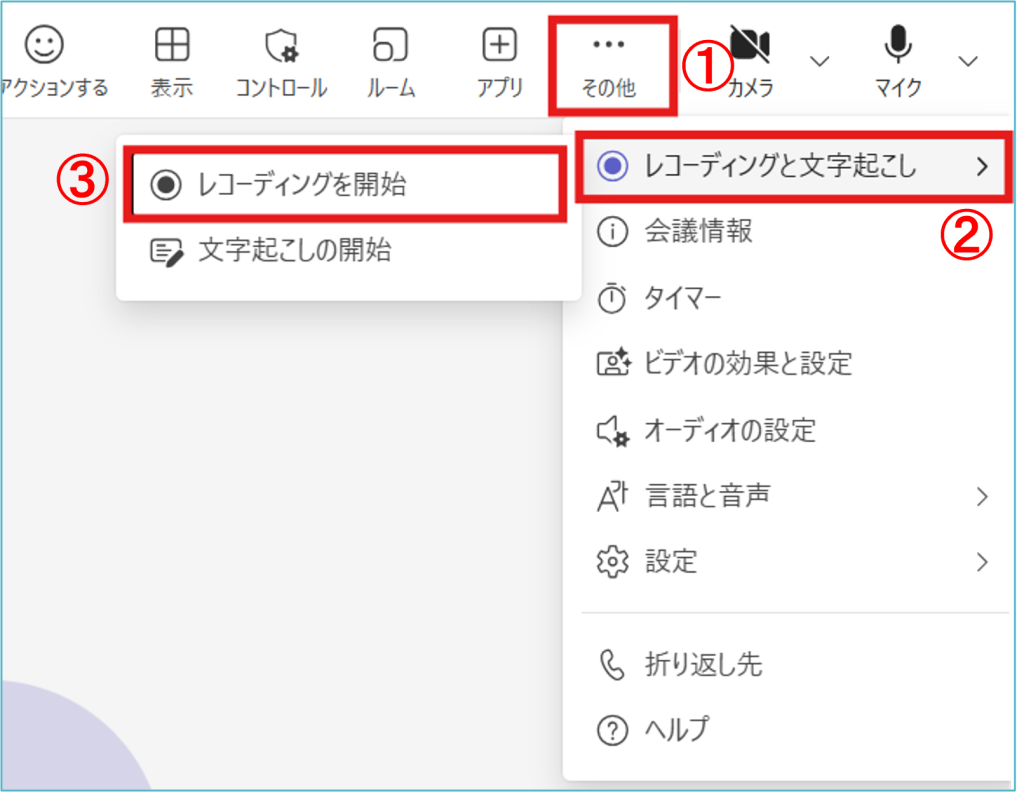Open the Control (コントロール) shield icon
Screen dimensions: 1024x792
281,46
